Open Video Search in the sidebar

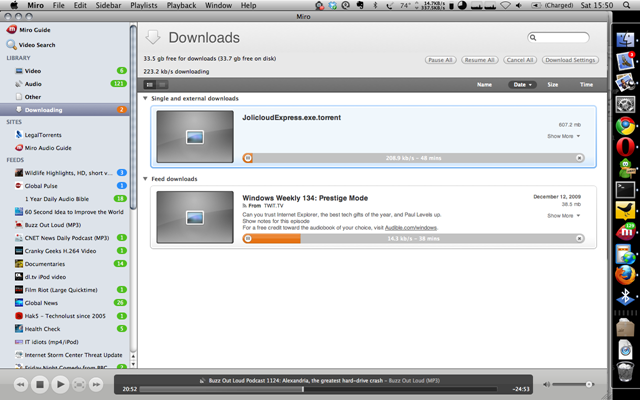click(38, 45)
